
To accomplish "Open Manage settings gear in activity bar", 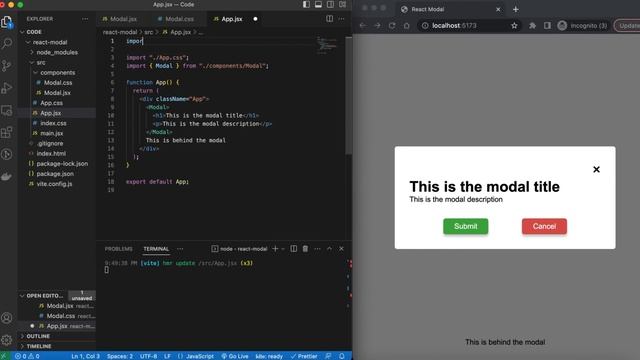I will click(7, 340).
